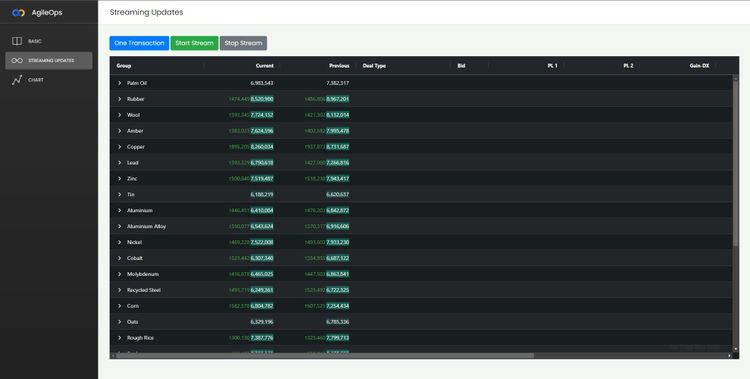This screenshot has width=750, height=379.
Task: Select the Current value in Tin row
Action: [x=262, y=195]
